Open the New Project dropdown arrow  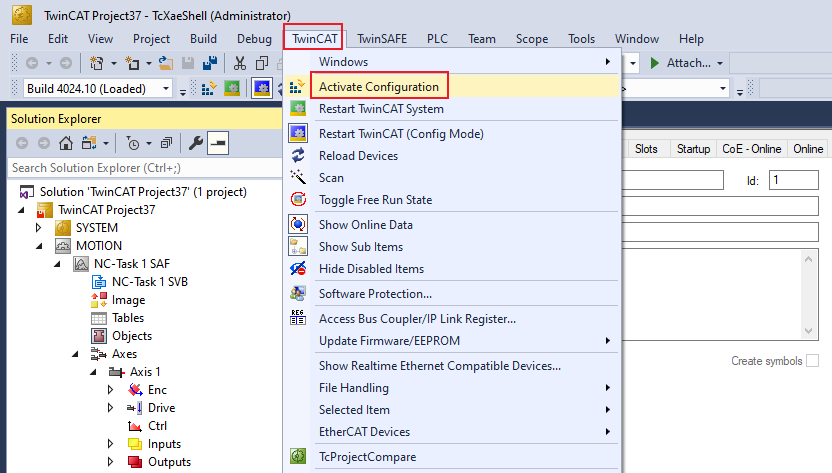(x=114, y=63)
